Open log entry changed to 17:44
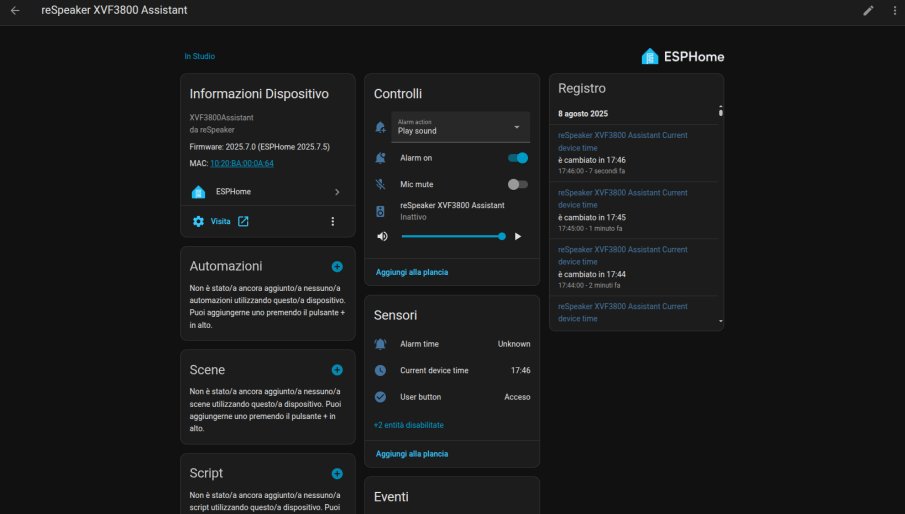This screenshot has height=514, width=905. point(635,267)
